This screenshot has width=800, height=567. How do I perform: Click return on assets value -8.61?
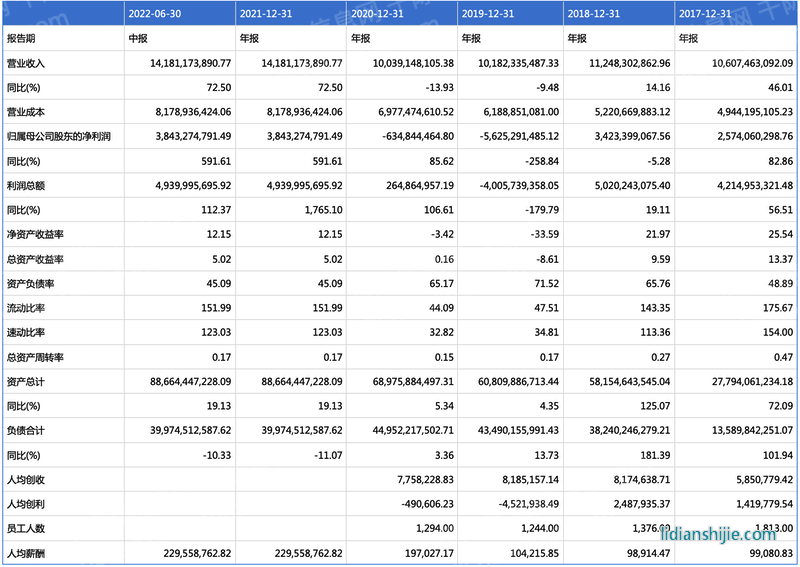coord(547,259)
